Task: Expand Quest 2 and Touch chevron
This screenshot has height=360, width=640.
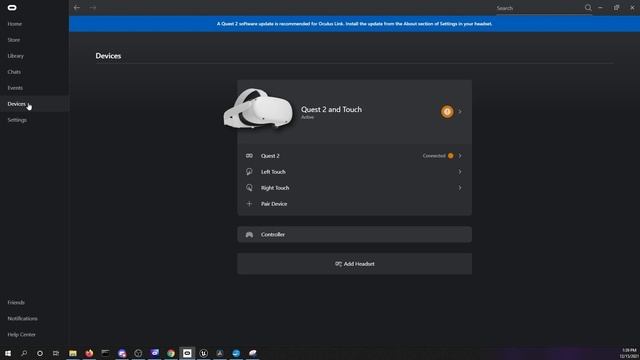Action: pyautogui.click(x=460, y=111)
